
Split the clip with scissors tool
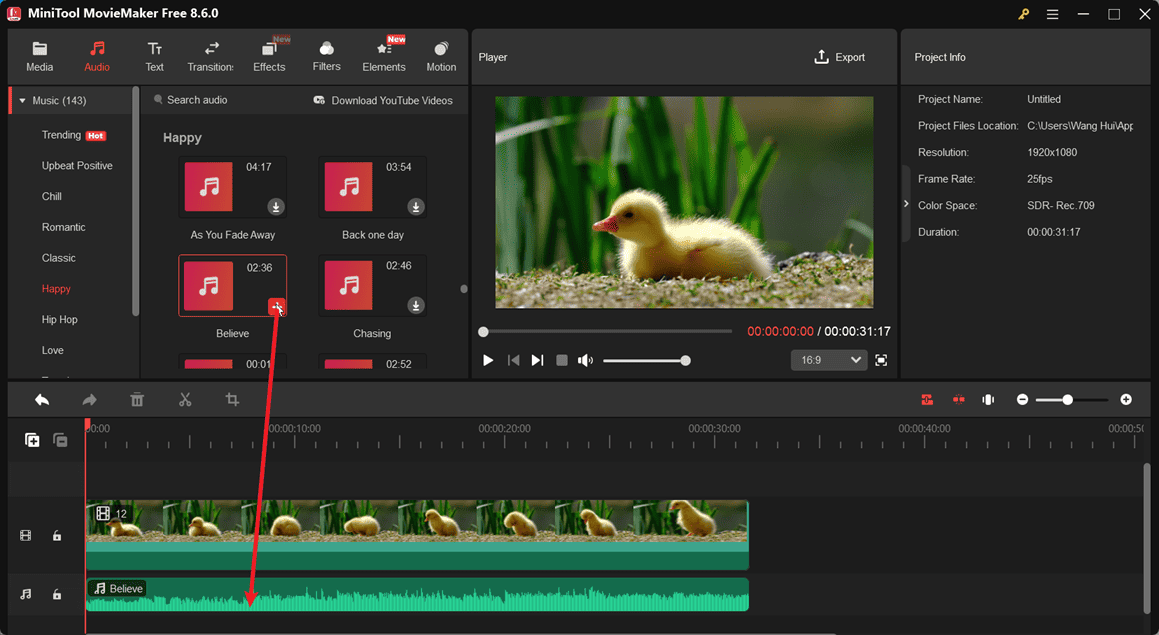point(185,400)
